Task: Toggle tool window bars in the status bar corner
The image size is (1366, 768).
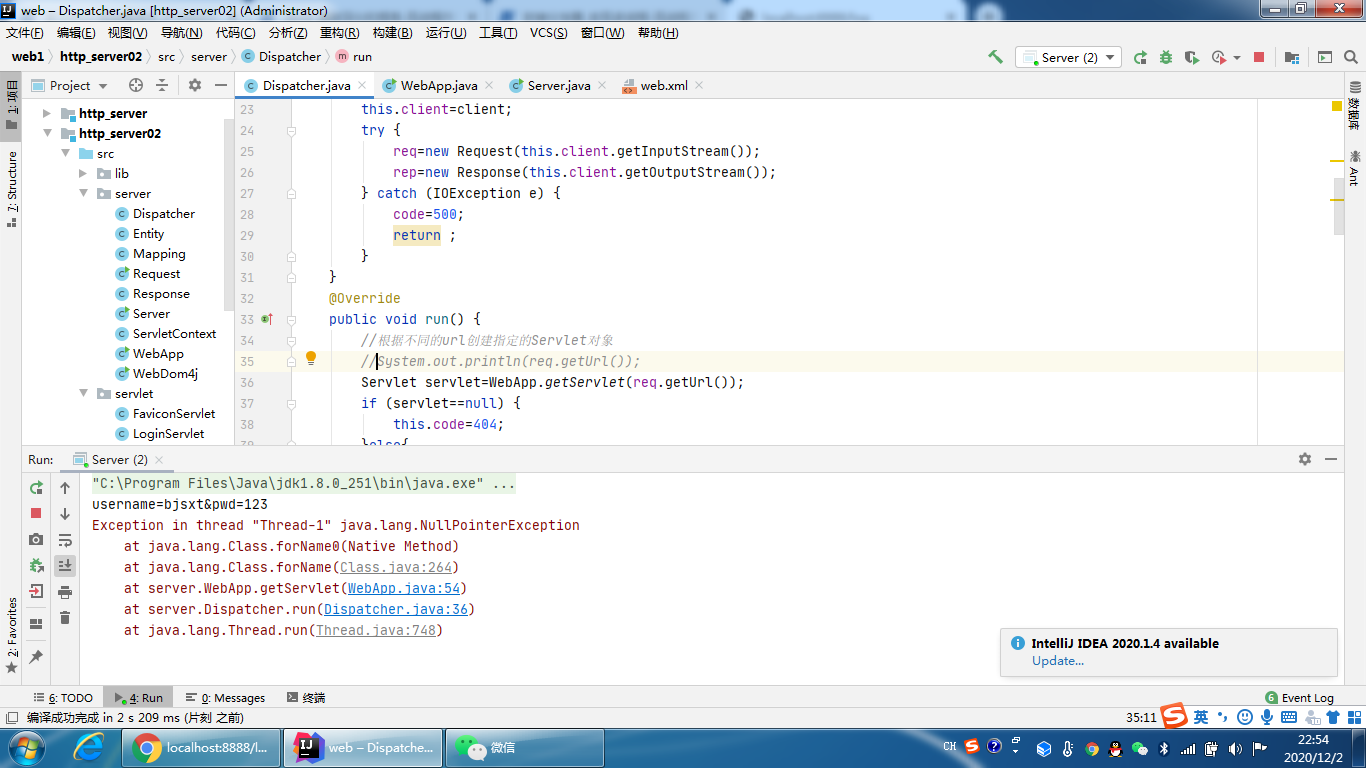Action: point(11,717)
